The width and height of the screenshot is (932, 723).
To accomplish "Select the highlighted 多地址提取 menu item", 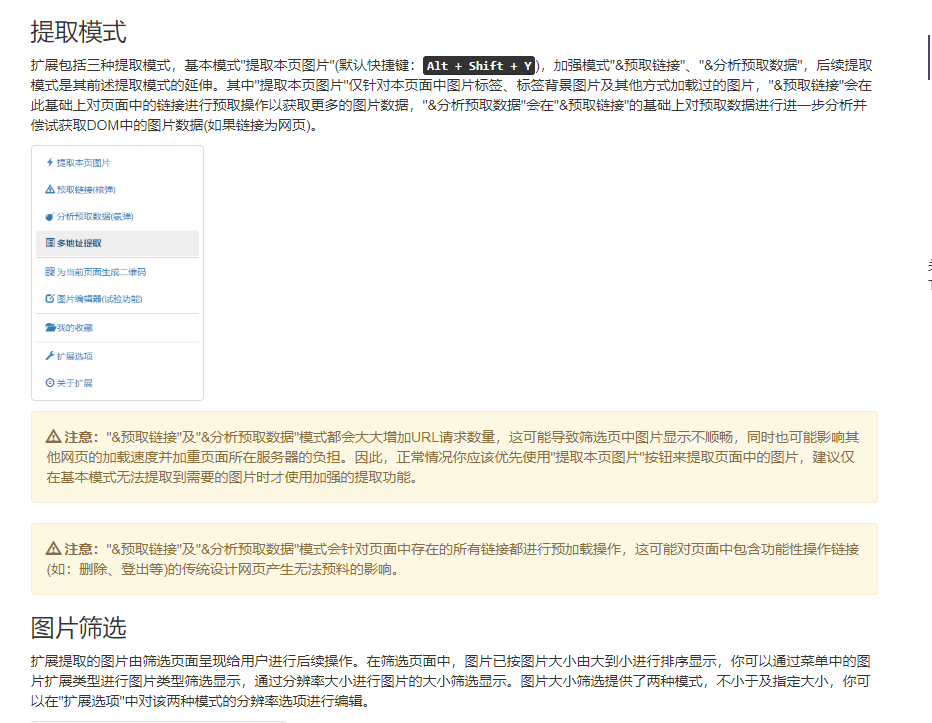I will pyautogui.click(x=79, y=243).
